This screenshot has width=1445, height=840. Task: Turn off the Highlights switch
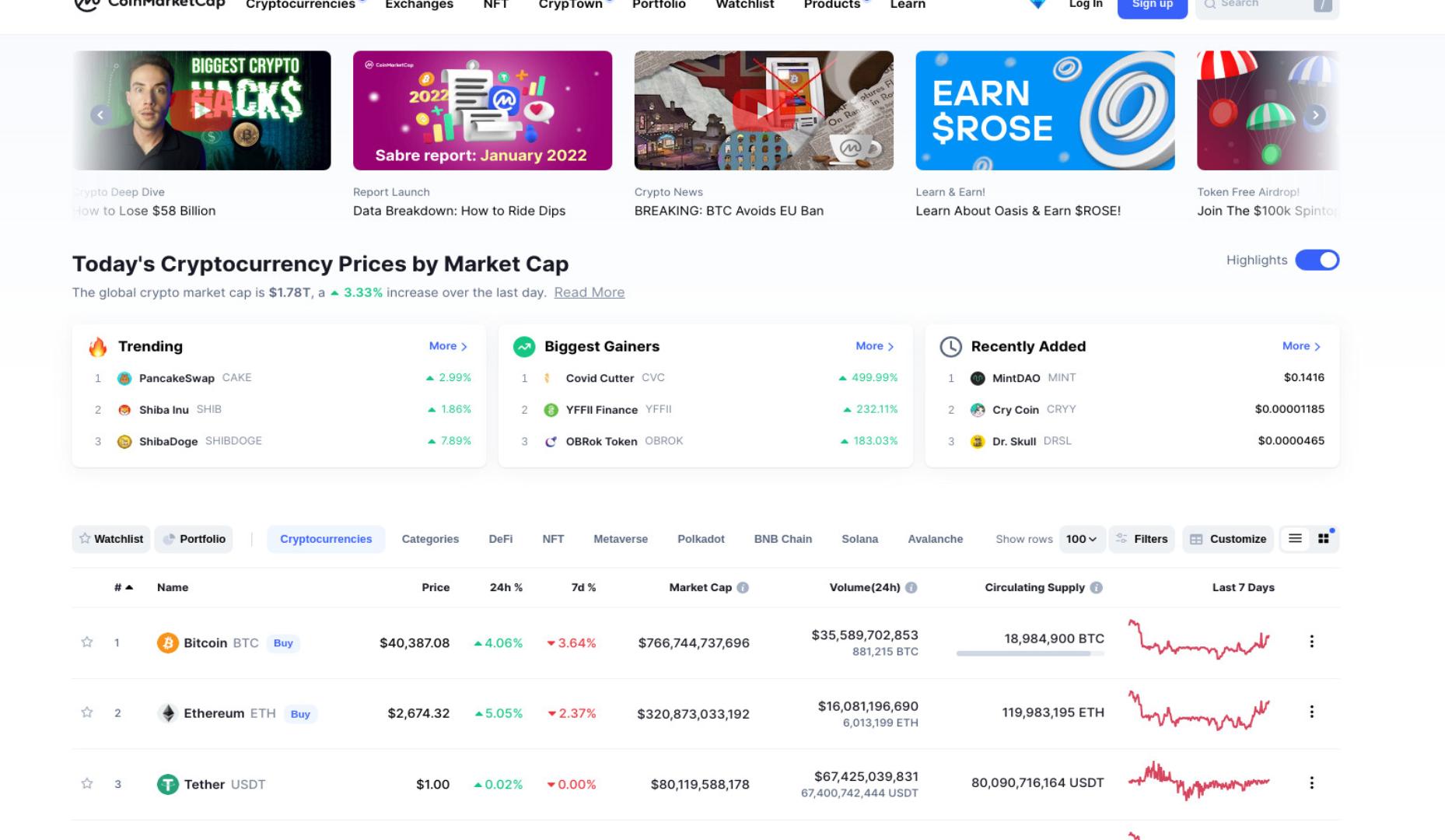coord(1317,261)
